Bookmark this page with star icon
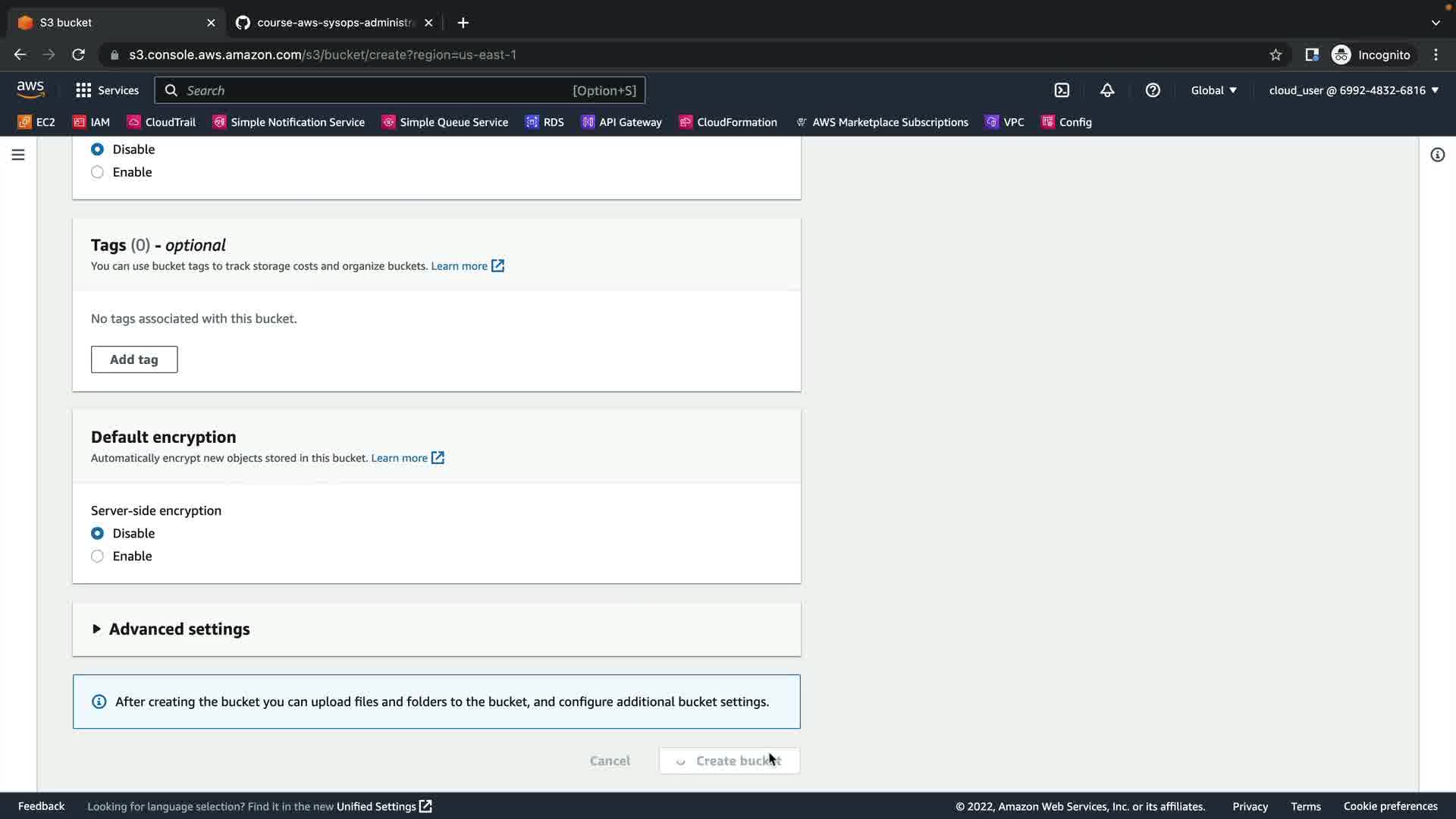 [x=1276, y=55]
